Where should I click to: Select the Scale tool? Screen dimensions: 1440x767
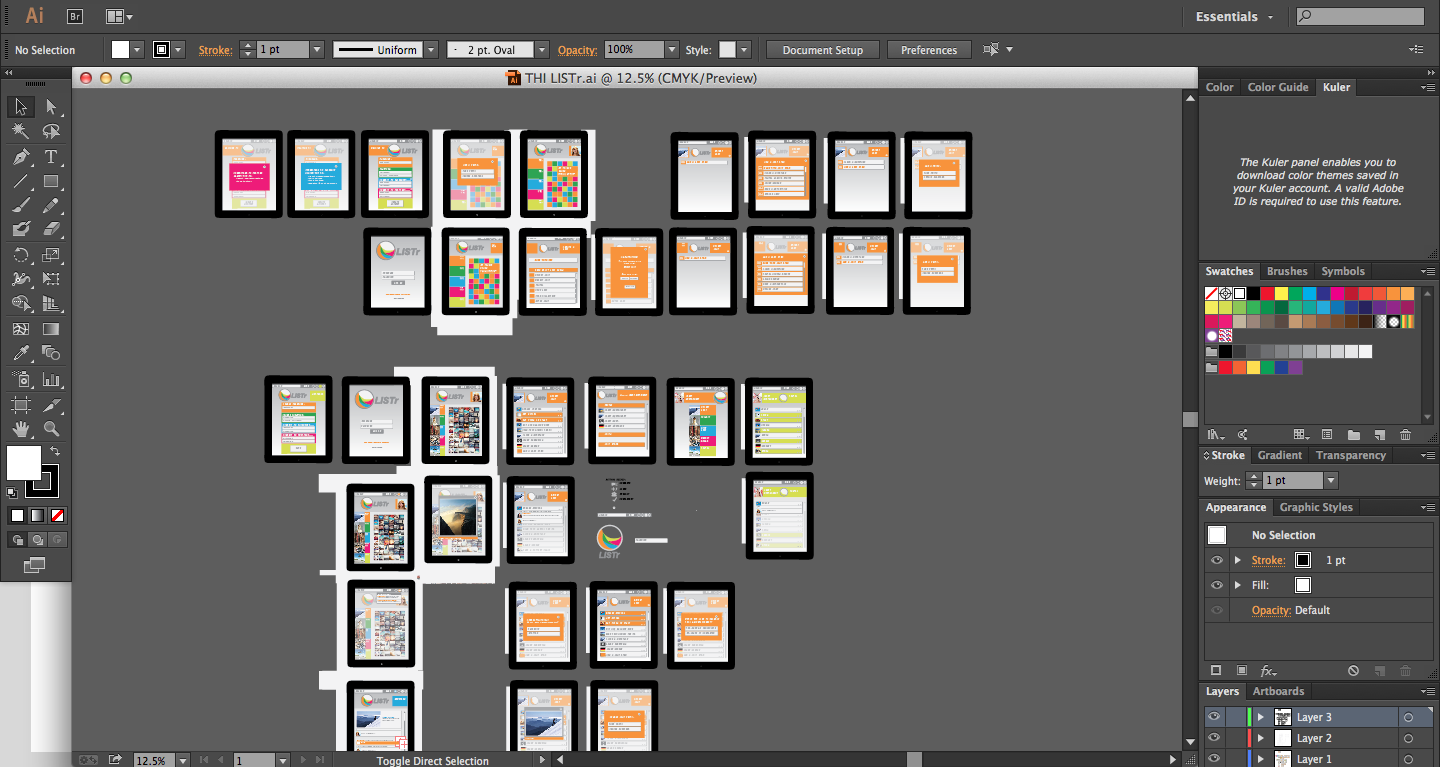point(51,254)
